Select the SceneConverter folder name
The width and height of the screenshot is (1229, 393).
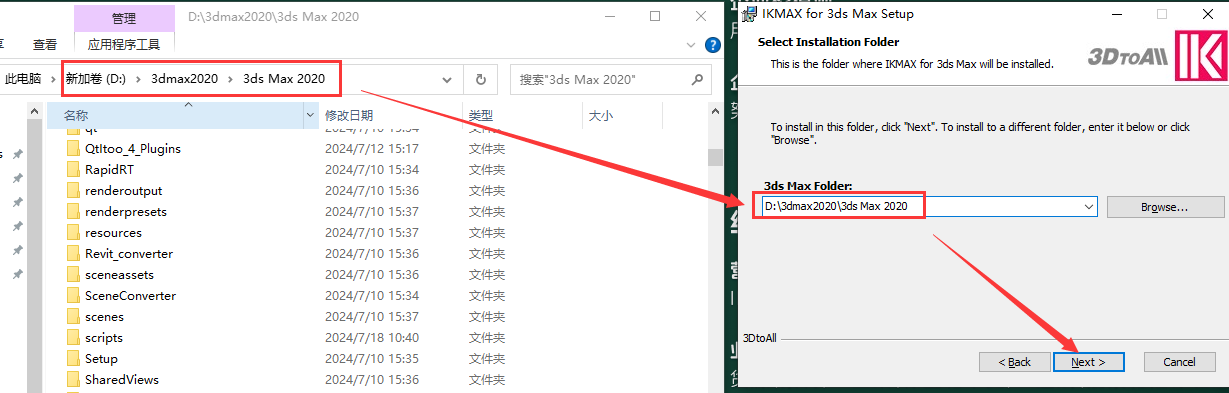[130, 295]
